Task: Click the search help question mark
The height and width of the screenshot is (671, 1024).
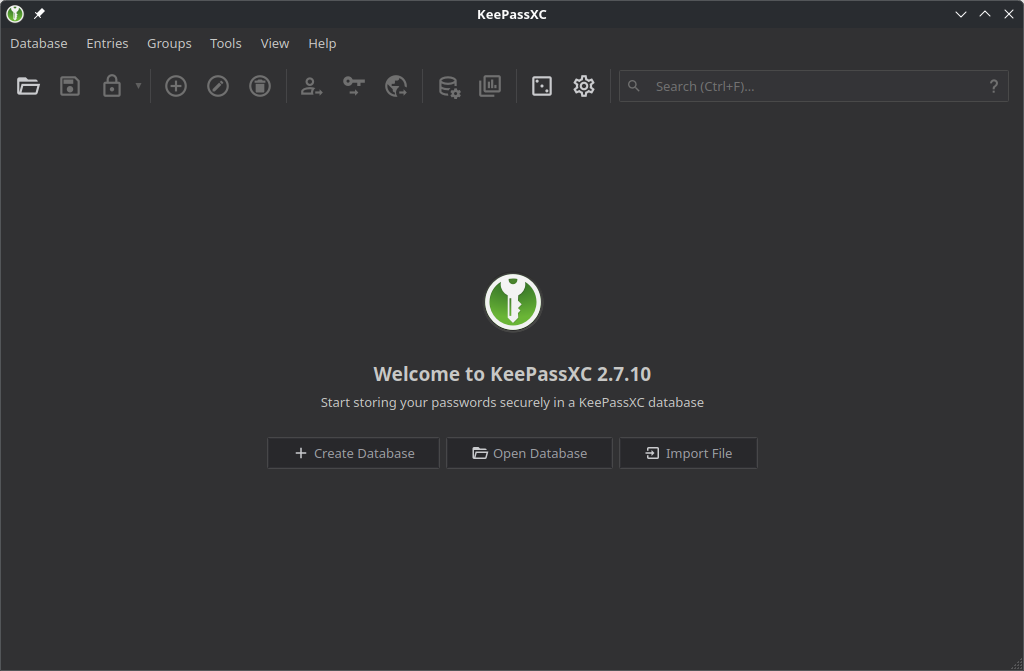Action: tap(993, 86)
